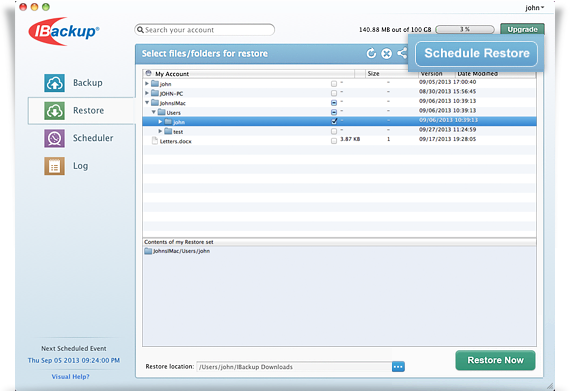Click the Restore location path field

pyautogui.click(x=294, y=367)
